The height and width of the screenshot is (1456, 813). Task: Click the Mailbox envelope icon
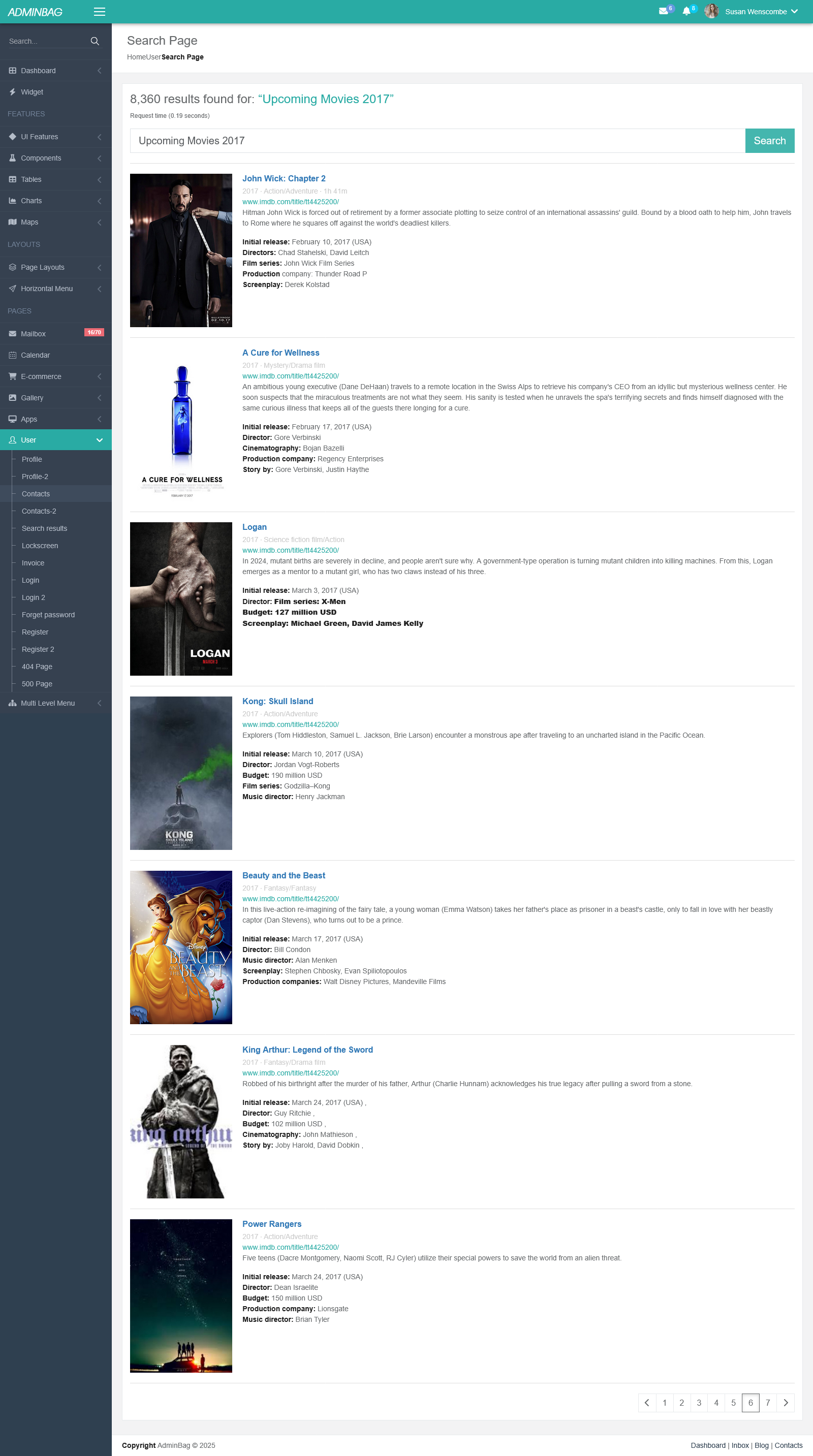(12, 334)
